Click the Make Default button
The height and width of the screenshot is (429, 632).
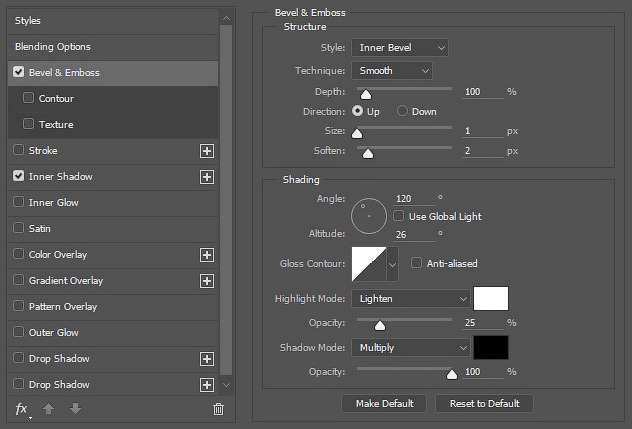[384, 404]
